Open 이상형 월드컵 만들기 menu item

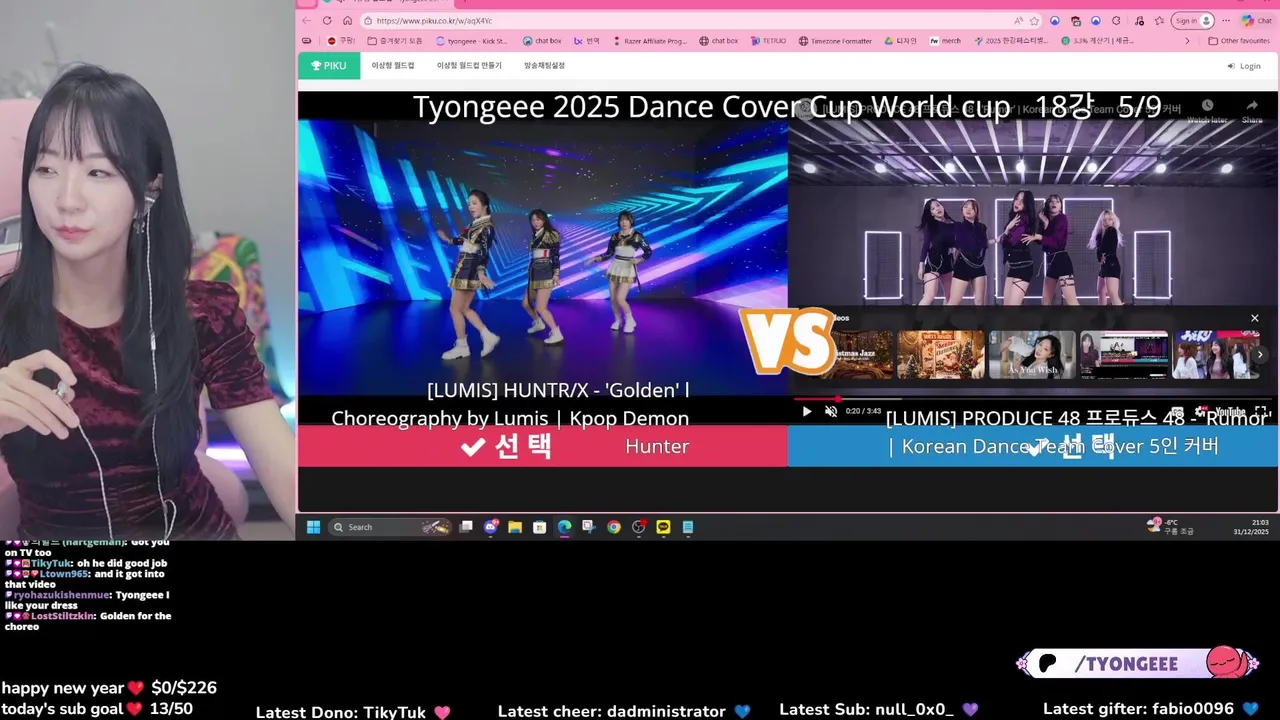(469, 65)
